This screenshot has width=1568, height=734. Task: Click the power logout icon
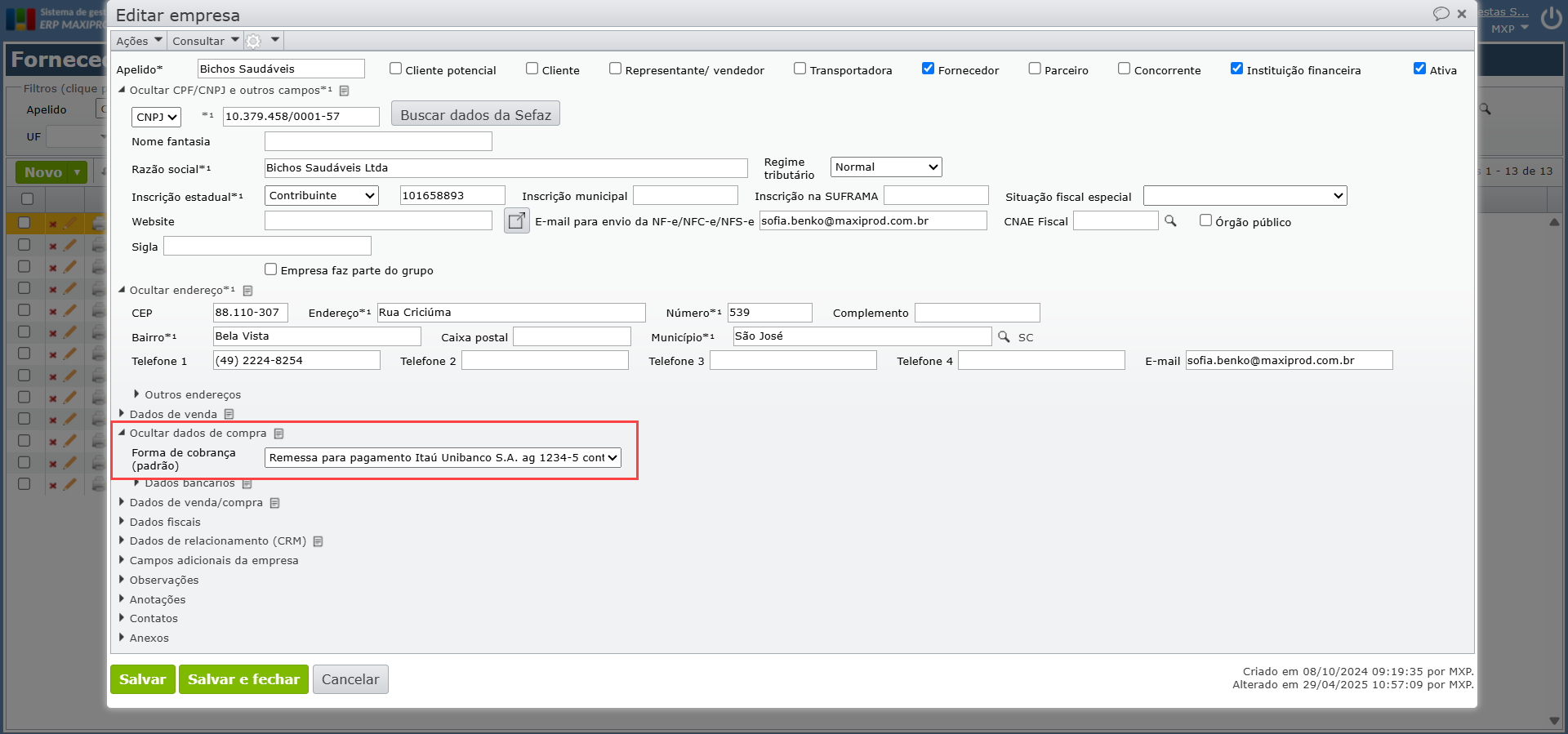click(1552, 18)
